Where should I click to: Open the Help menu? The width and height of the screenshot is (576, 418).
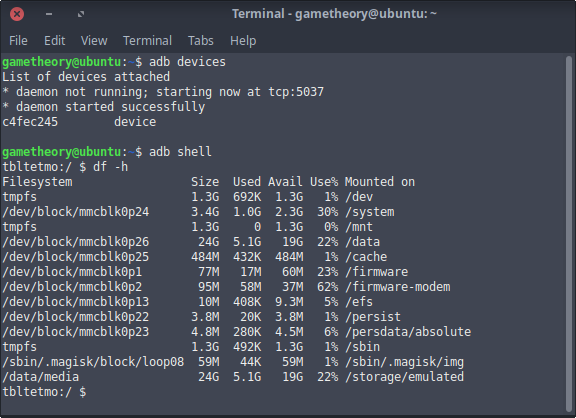243,40
